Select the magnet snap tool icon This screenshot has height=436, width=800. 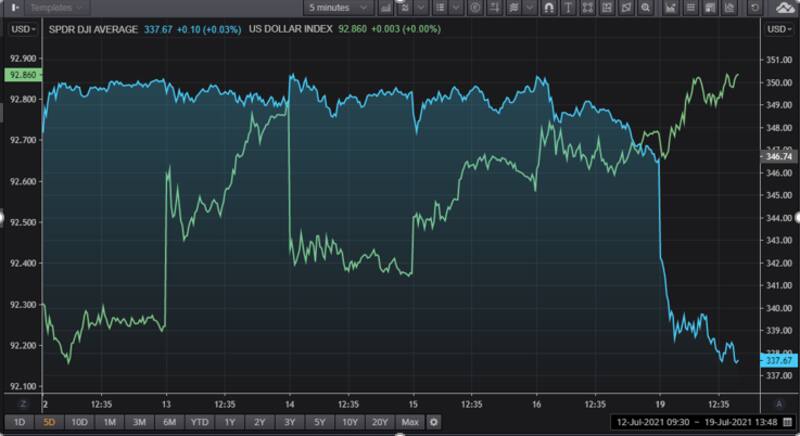(x=549, y=8)
